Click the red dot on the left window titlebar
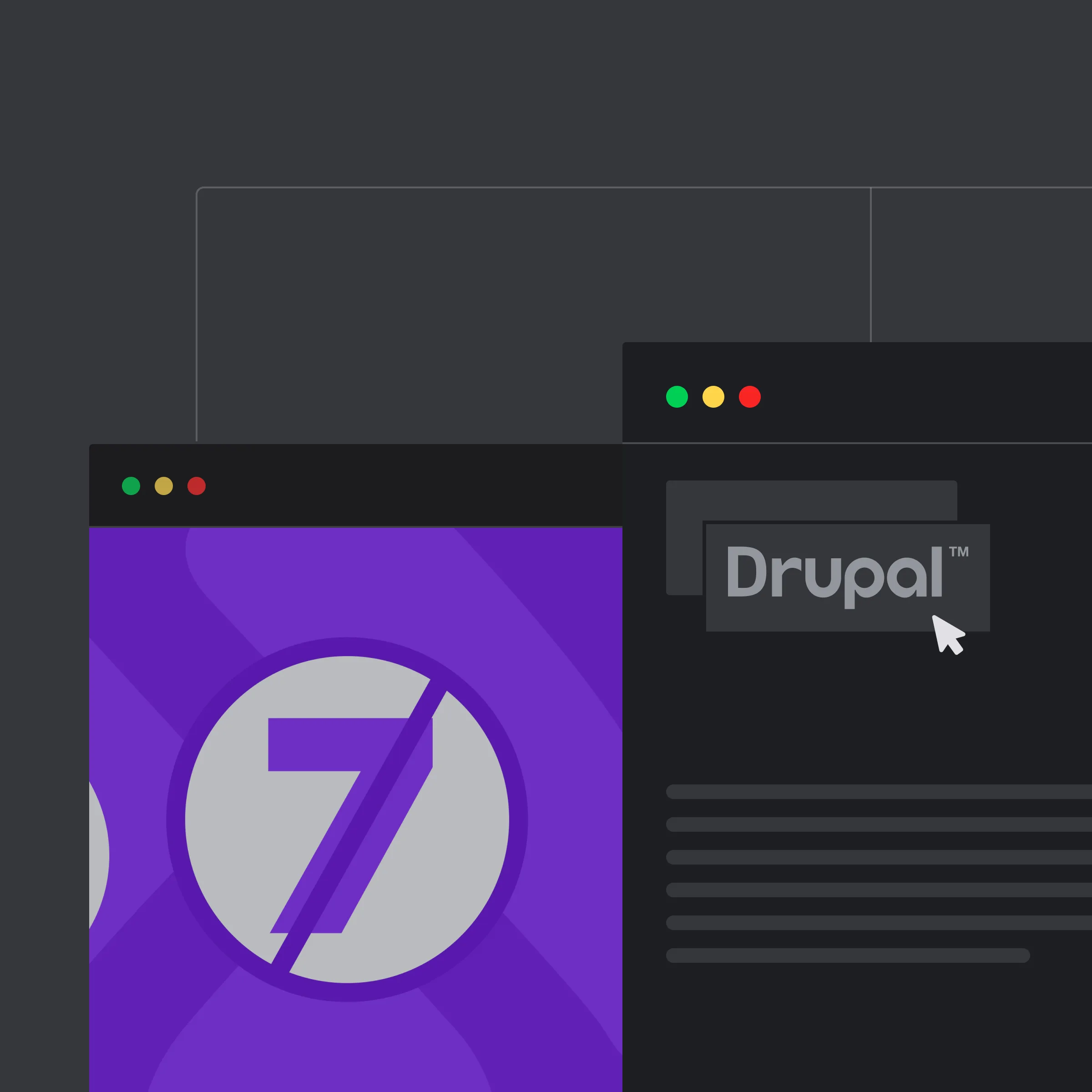The image size is (1092, 1092). (196, 485)
